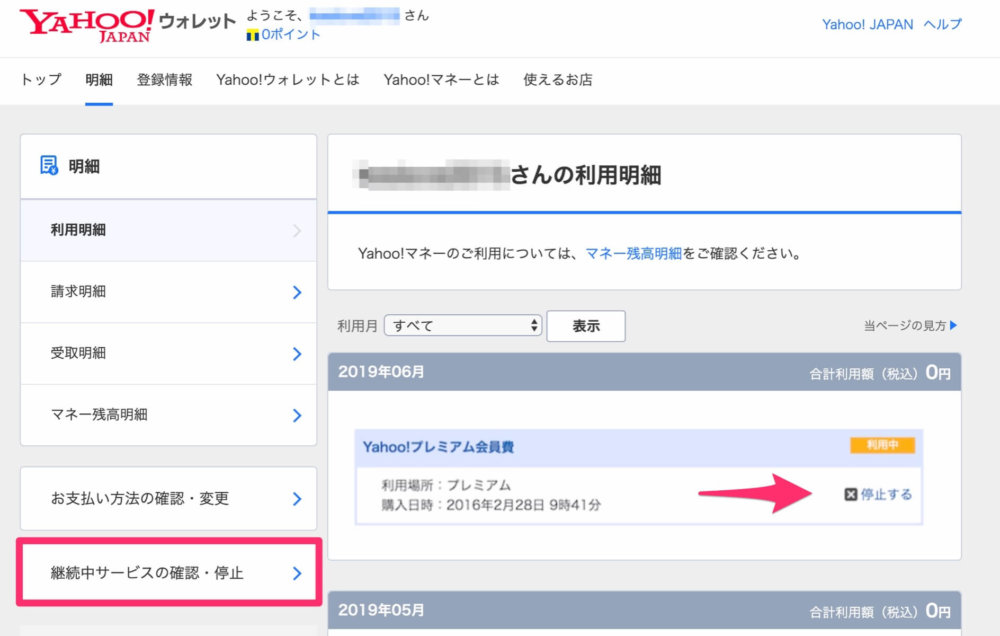Click the T-point icon beside 0ポイント
The height and width of the screenshot is (636, 1000).
pyautogui.click(x=253, y=35)
